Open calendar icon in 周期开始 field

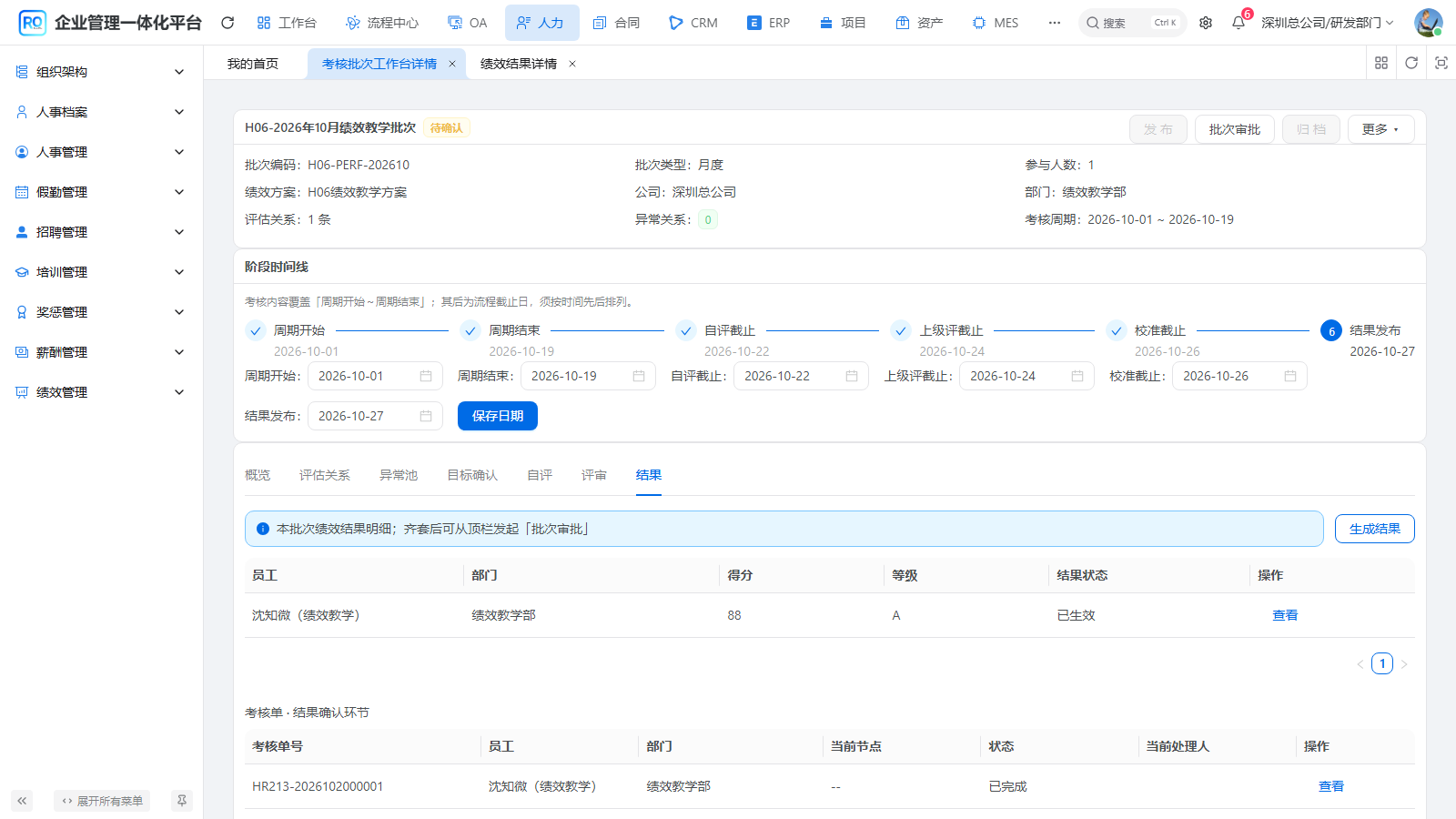click(x=426, y=376)
